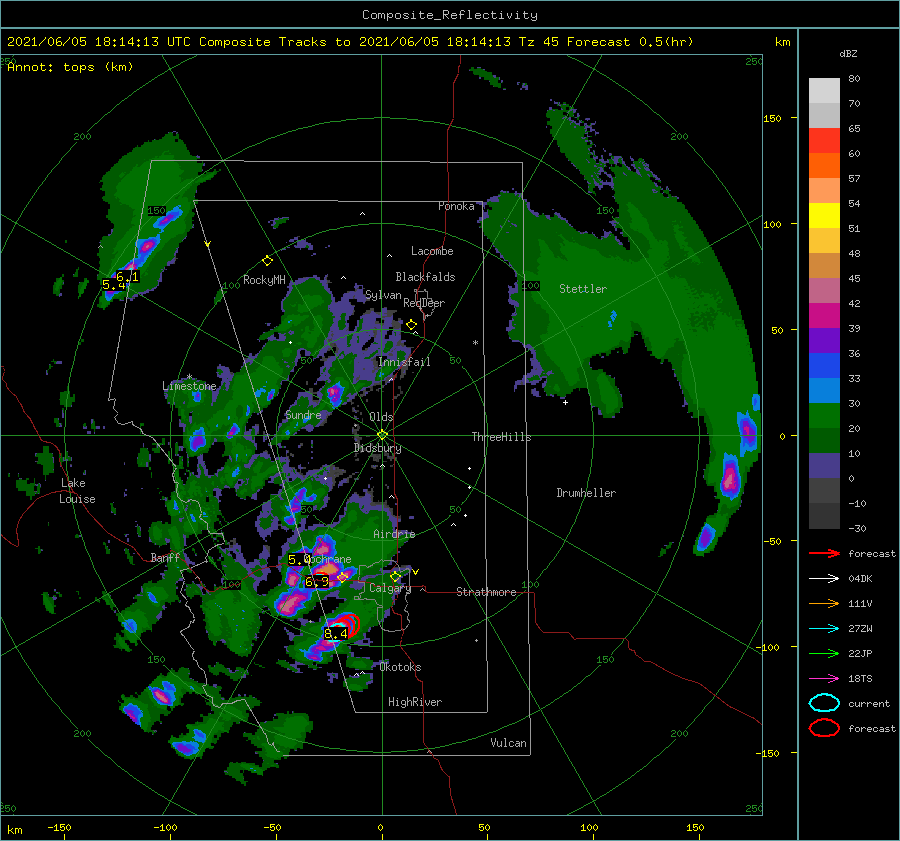Select the 5.0 storm top near Cochrane
Image resolution: width=900 pixels, height=841 pixels.
[x=299, y=559]
